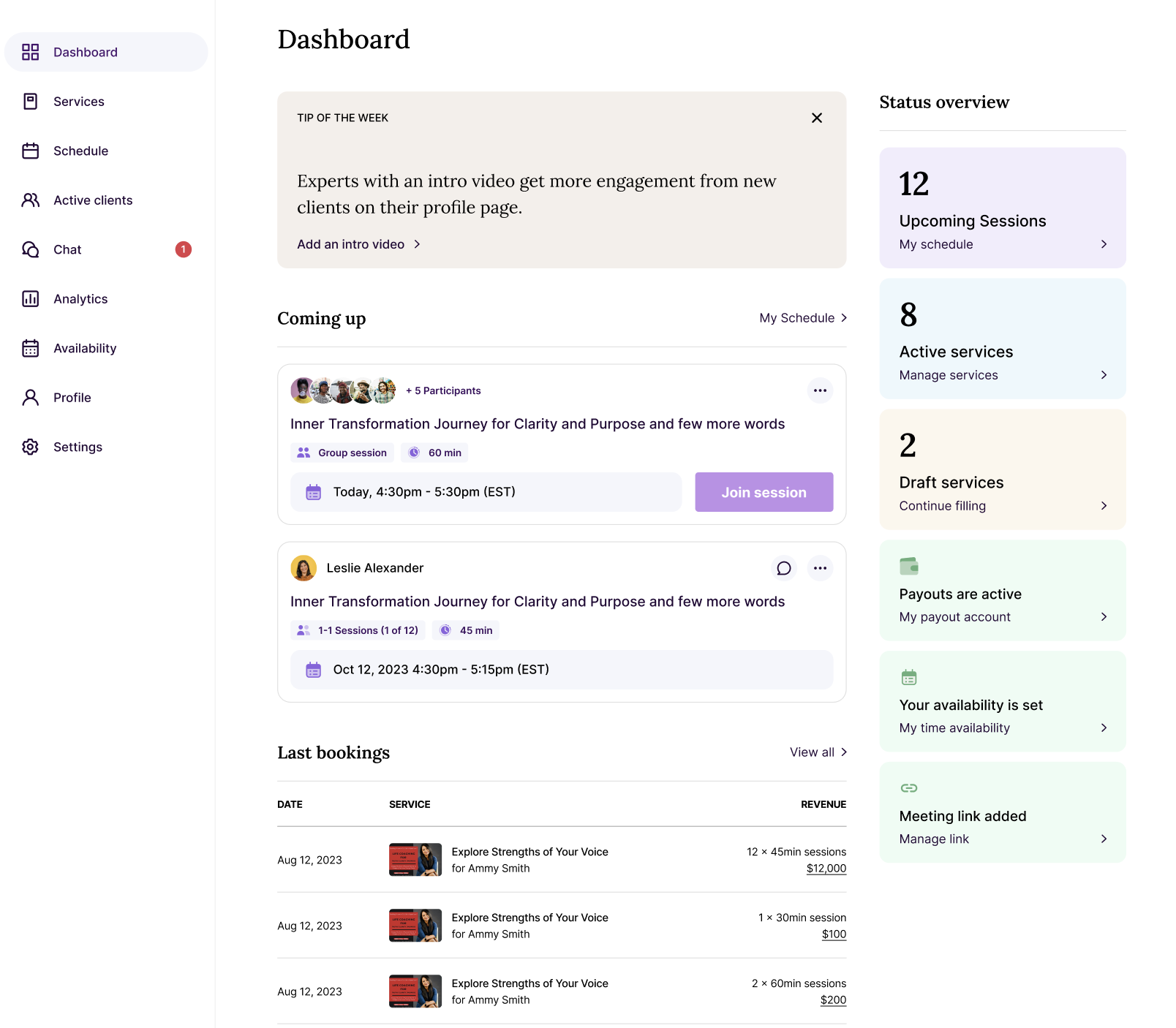This screenshot has height=1028, width=1176.
Task: Click the Active clients people icon
Action: (30, 200)
